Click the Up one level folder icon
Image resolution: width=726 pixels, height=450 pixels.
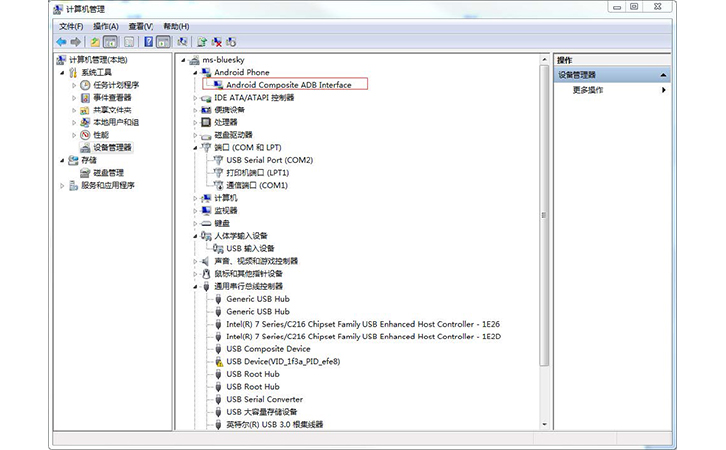[95, 42]
